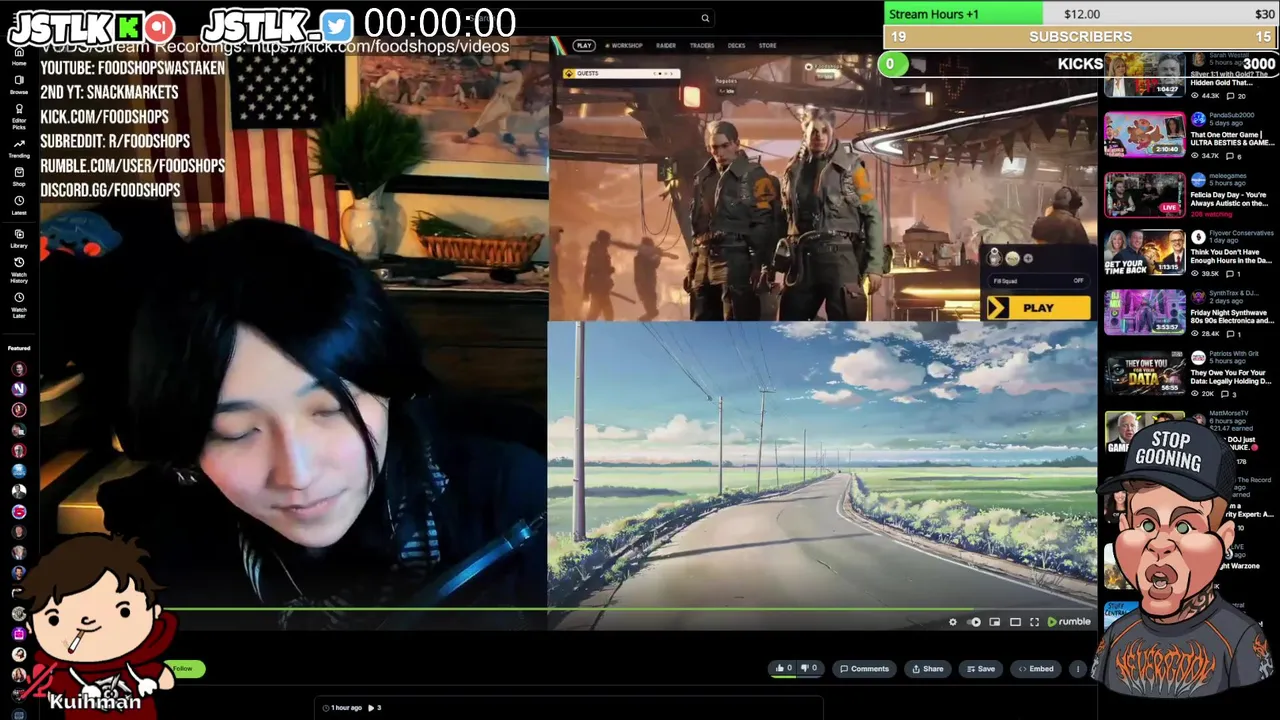Click the green Follow button
The width and height of the screenshot is (1280, 720).
point(186,668)
